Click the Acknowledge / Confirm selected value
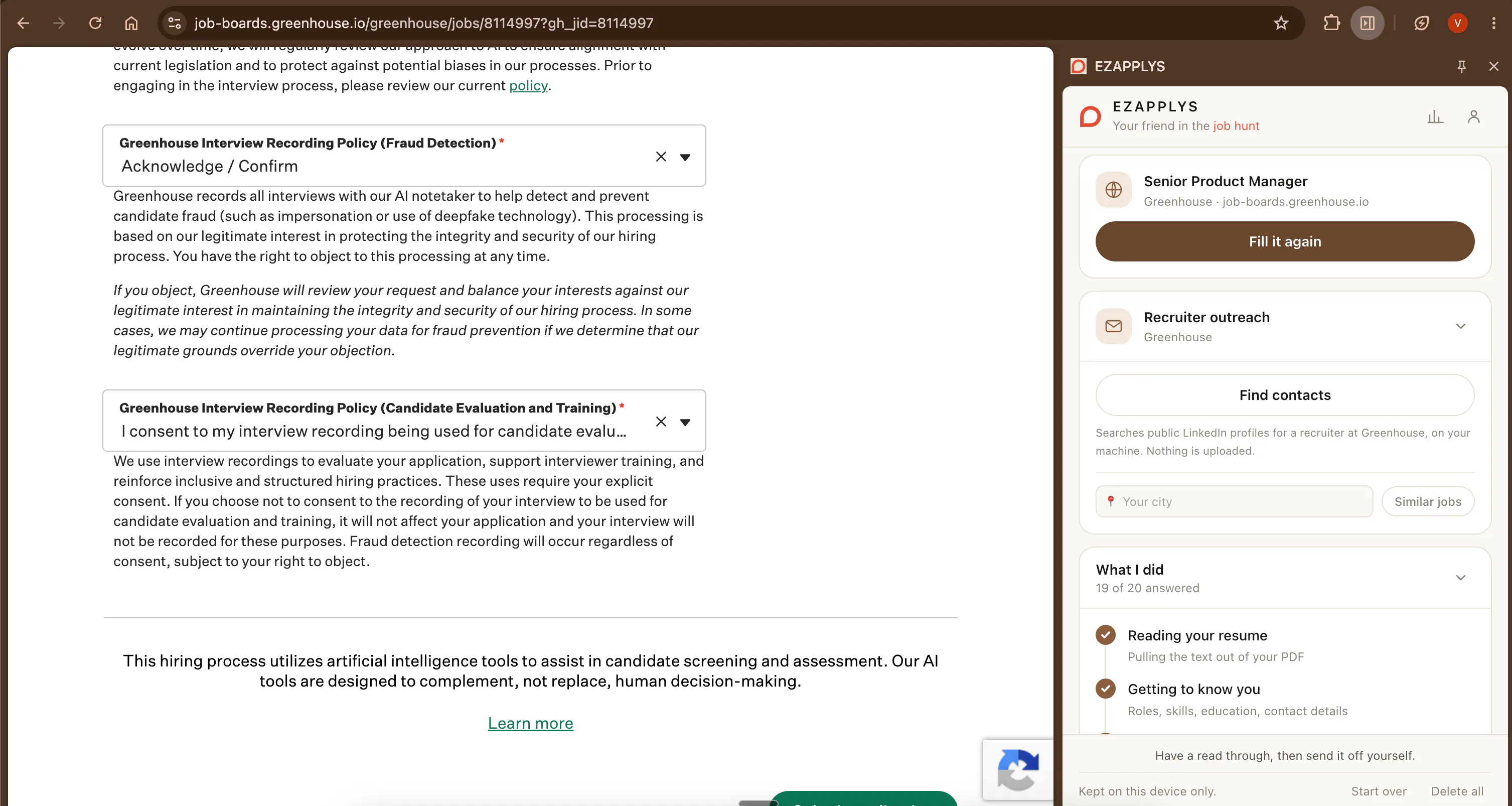This screenshot has width=1512, height=806. [210, 166]
